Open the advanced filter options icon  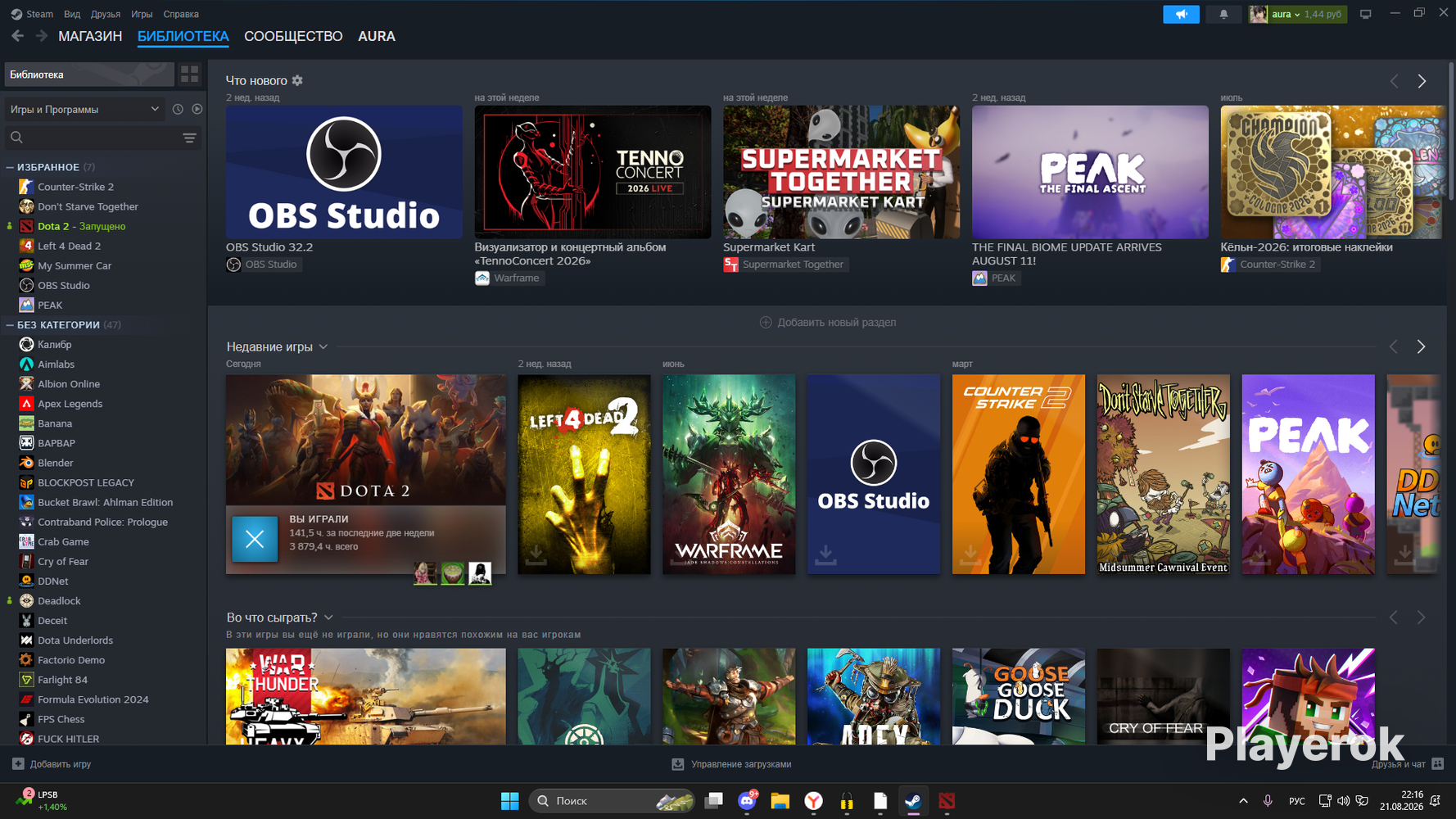[x=189, y=138]
